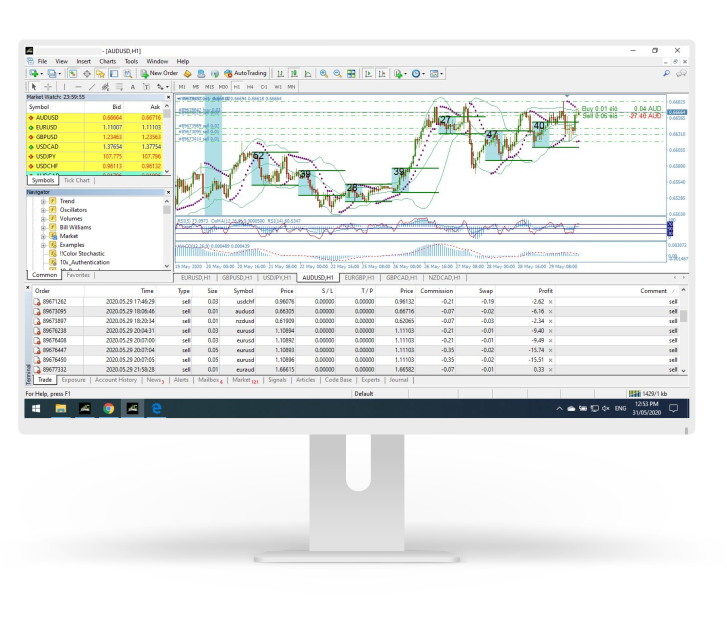
Task: Toggle the Terminal window icon
Action: (114, 73)
